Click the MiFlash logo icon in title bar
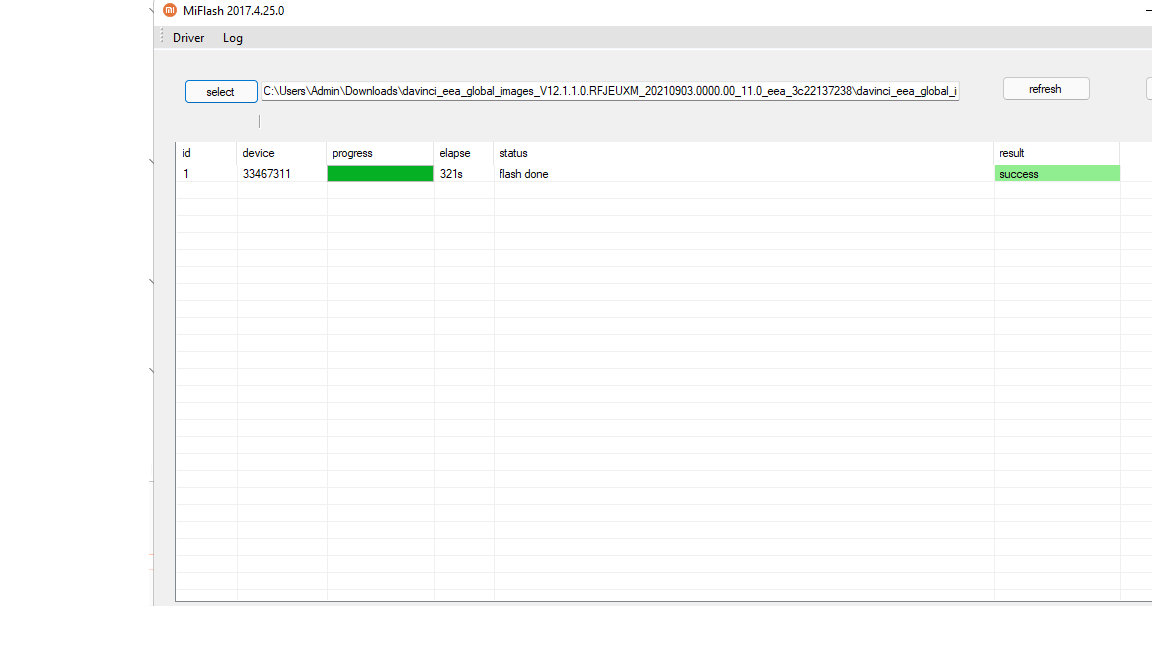This screenshot has height=648, width=1152. 170,10
